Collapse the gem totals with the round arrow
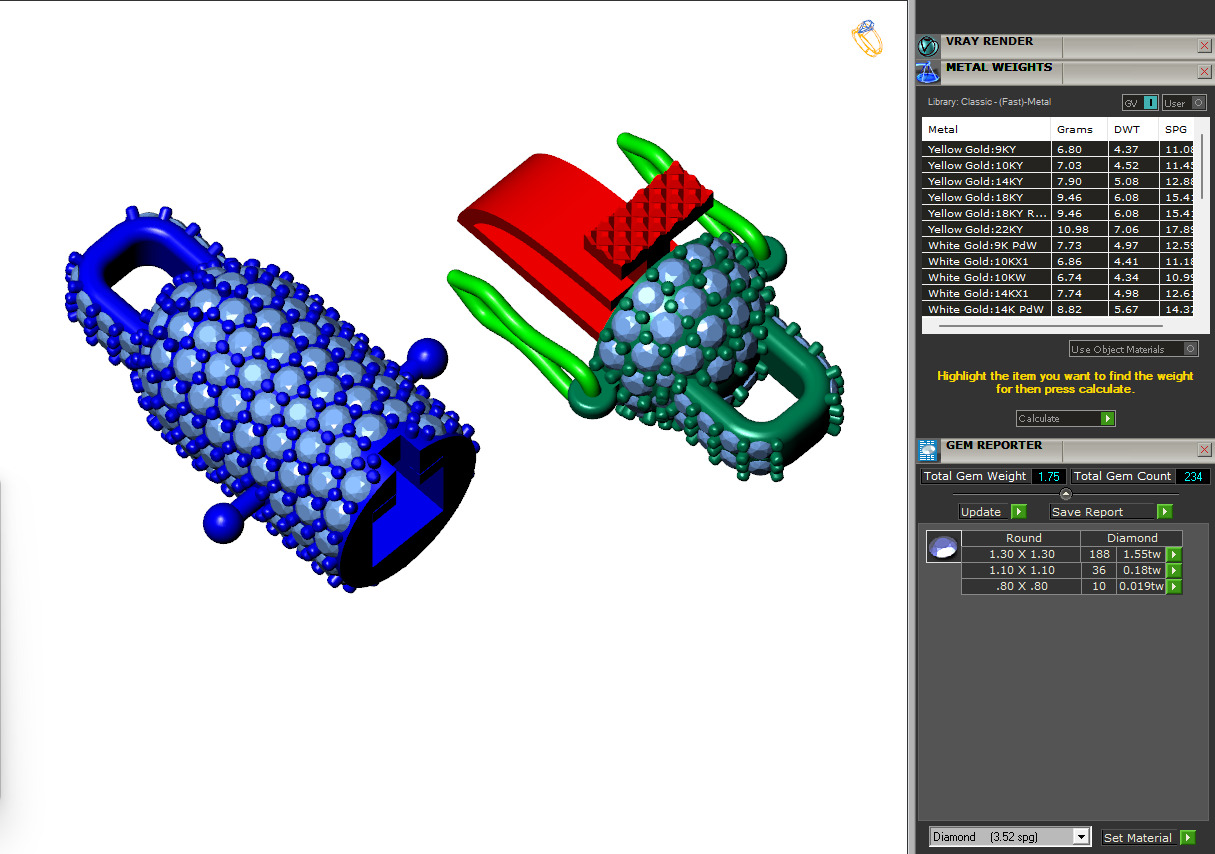The width and height of the screenshot is (1215, 854). tap(1065, 494)
